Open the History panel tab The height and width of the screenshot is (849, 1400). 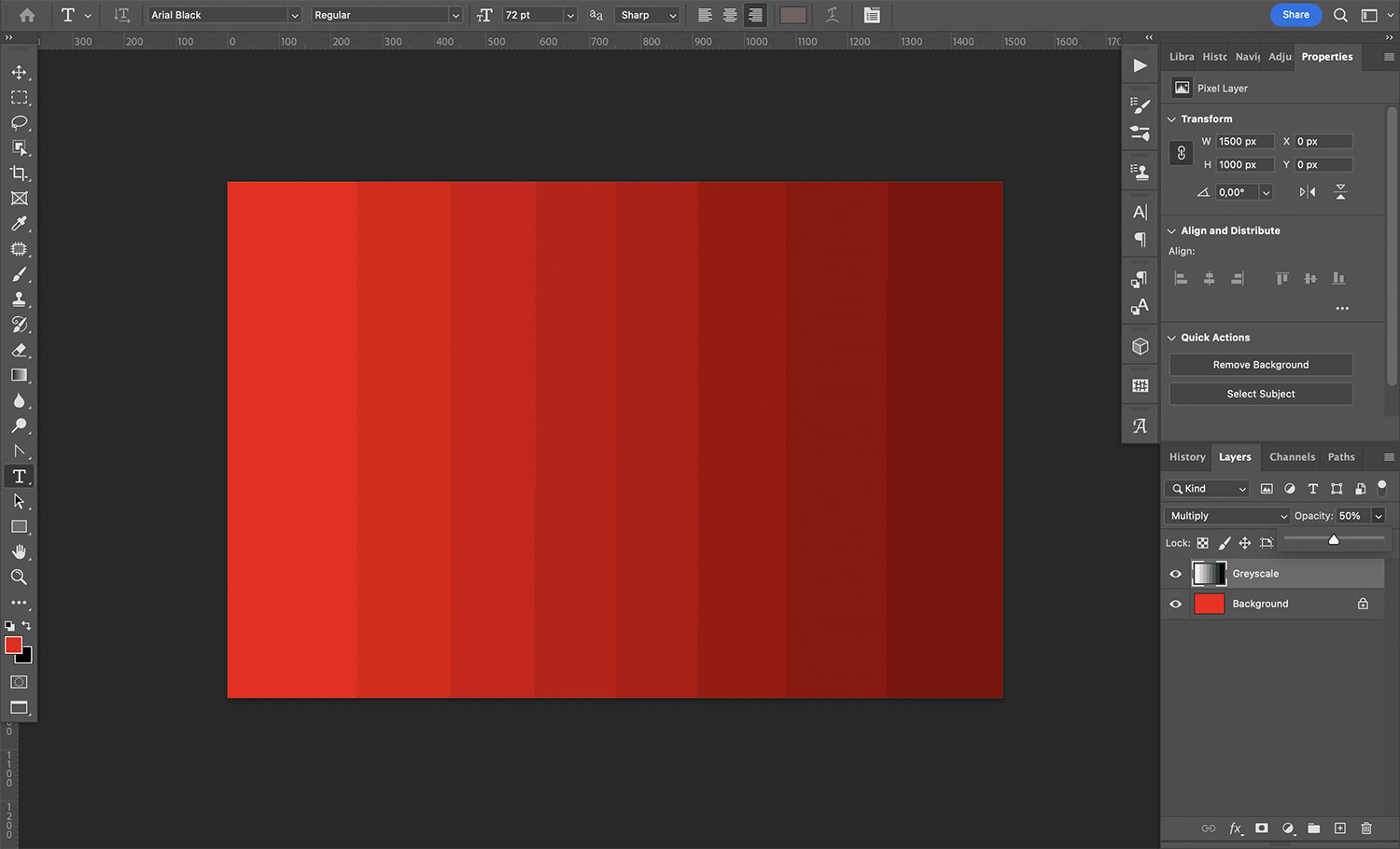[x=1186, y=456]
